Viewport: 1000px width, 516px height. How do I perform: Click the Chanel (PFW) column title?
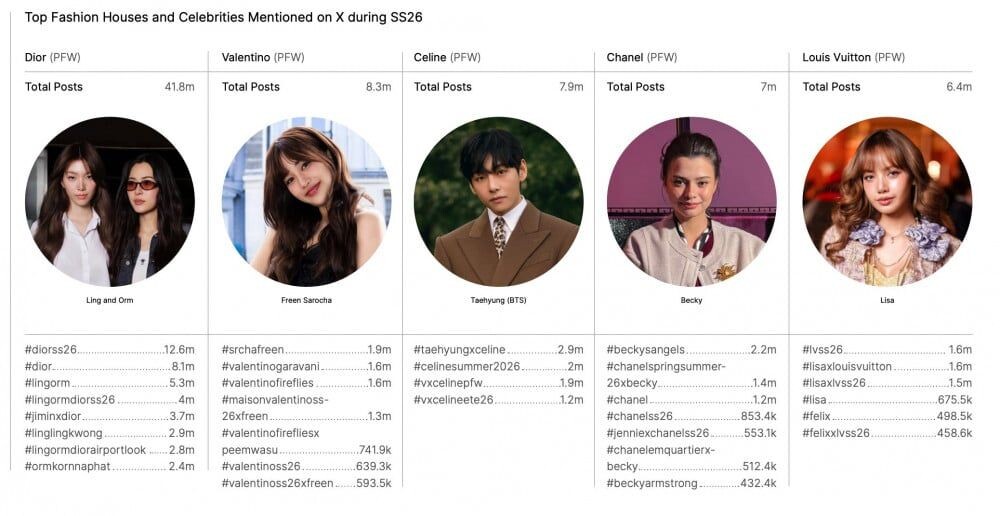[x=642, y=57]
